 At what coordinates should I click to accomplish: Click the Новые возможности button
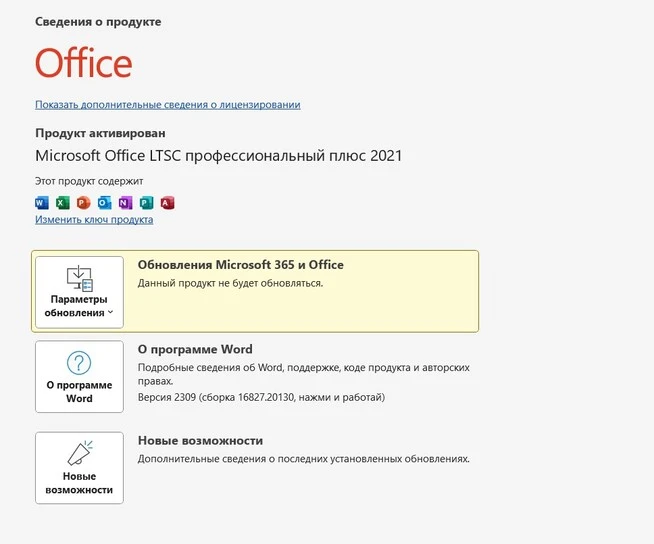[79, 468]
